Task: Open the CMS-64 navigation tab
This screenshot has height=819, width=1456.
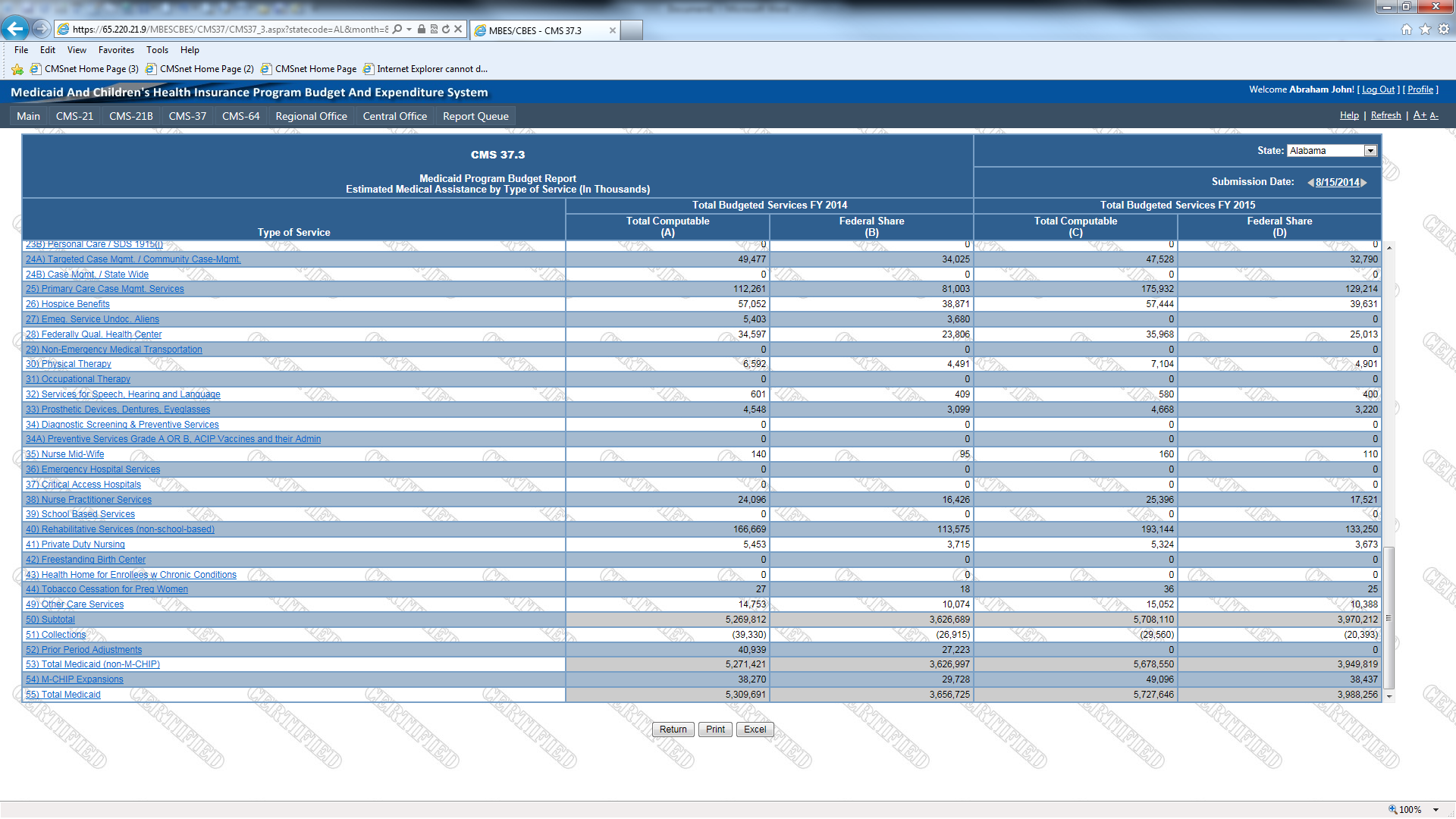Action: point(240,116)
